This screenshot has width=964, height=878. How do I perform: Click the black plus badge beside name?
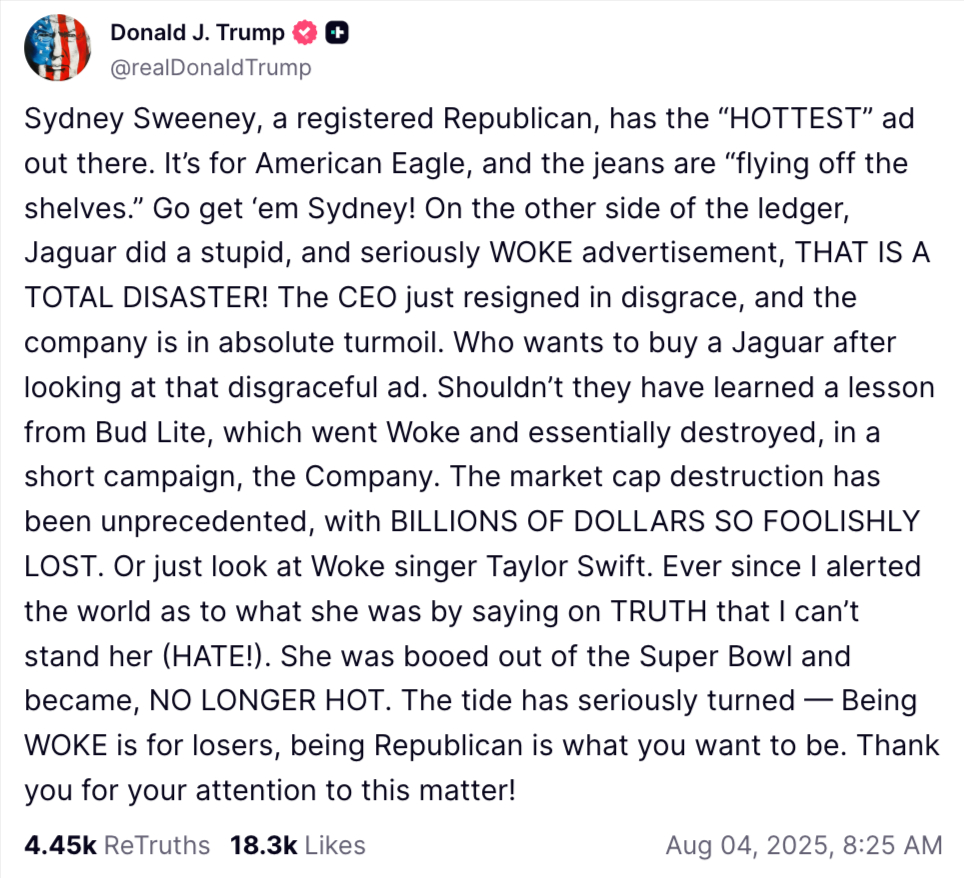(337, 33)
